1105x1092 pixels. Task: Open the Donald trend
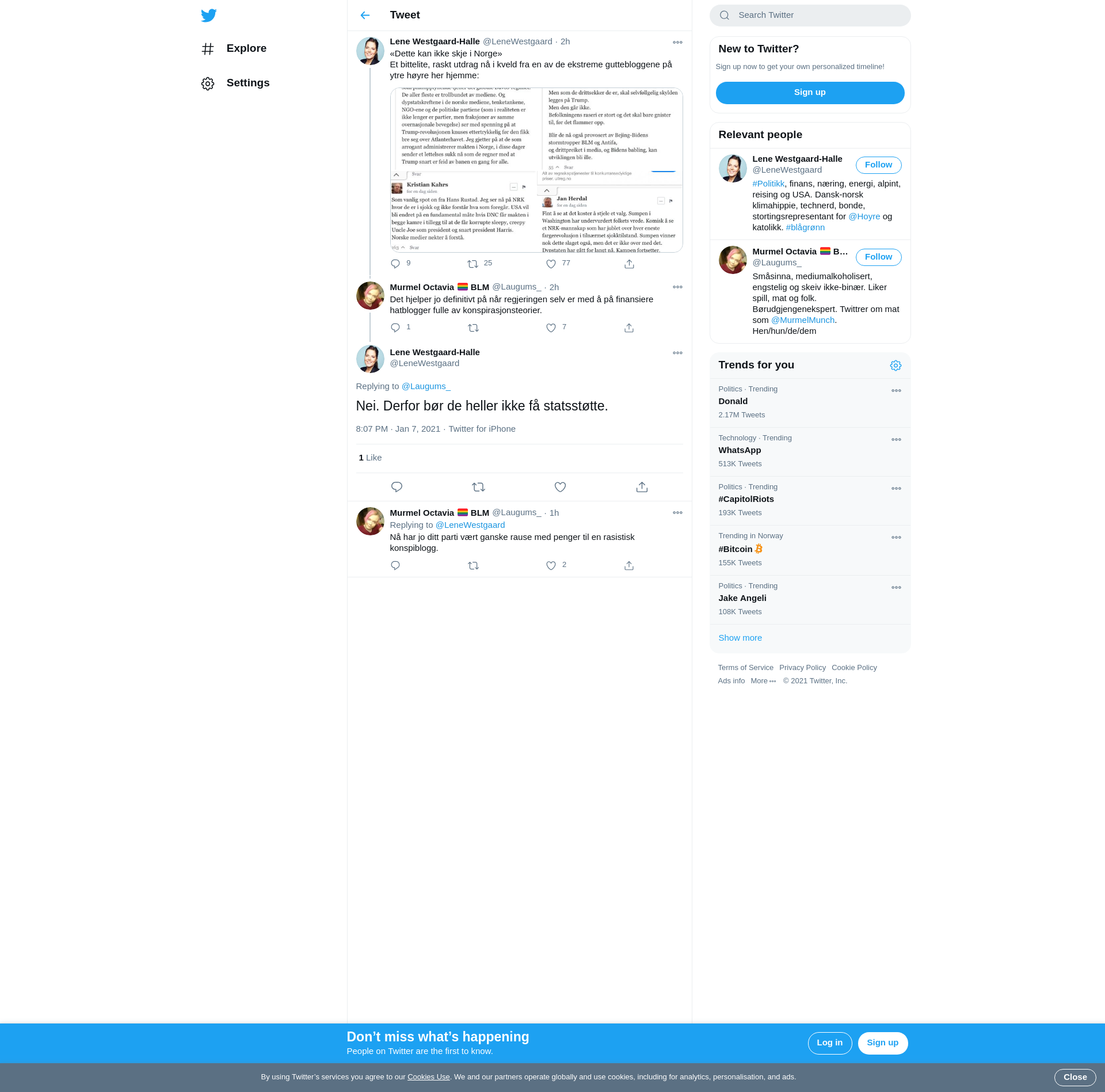(810, 403)
